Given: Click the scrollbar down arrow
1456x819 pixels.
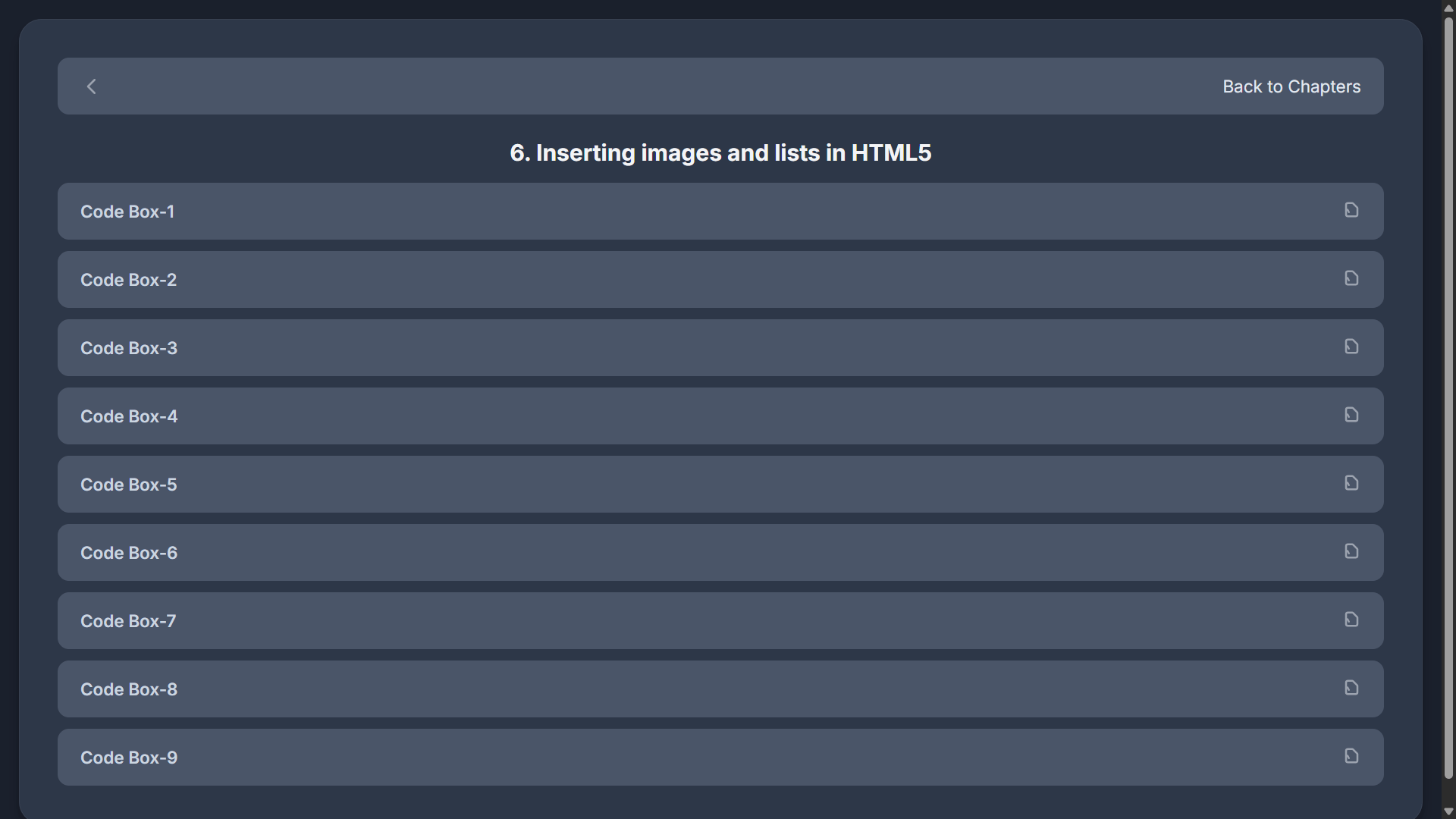Looking at the screenshot, I should [x=1448, y=811].
